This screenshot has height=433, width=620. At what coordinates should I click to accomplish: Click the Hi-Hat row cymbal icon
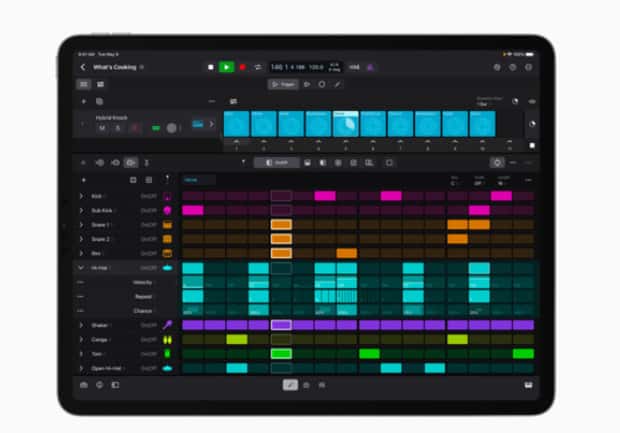[x=167, y=268]
